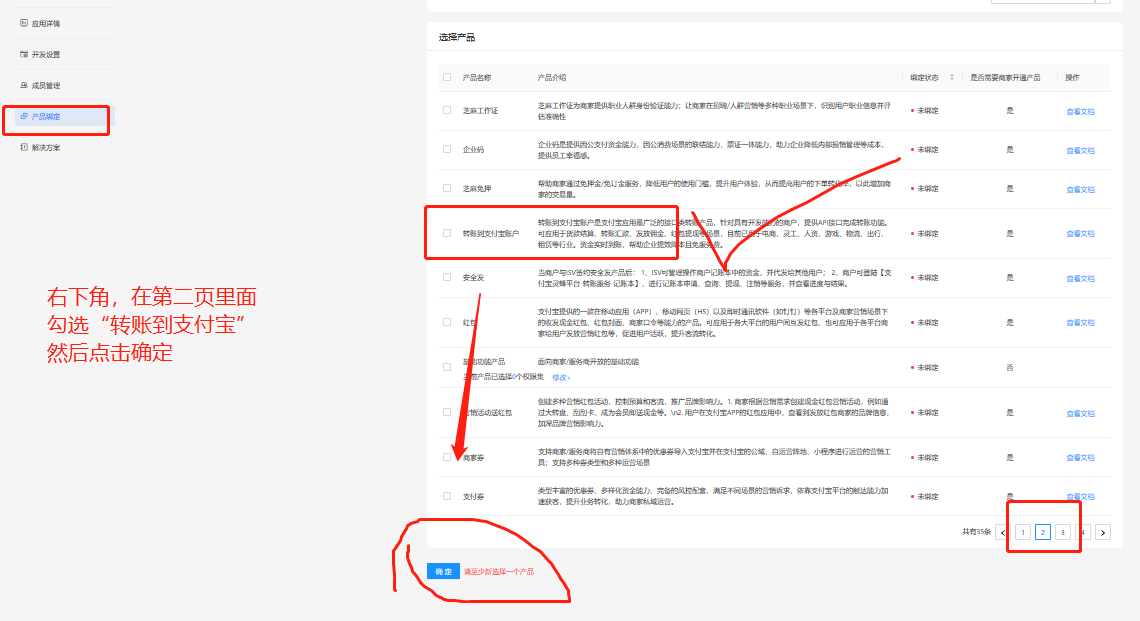Screen dimensions: 1140x621
Task: Select the 支付券 row checkbox
Action: pos(447,496)
